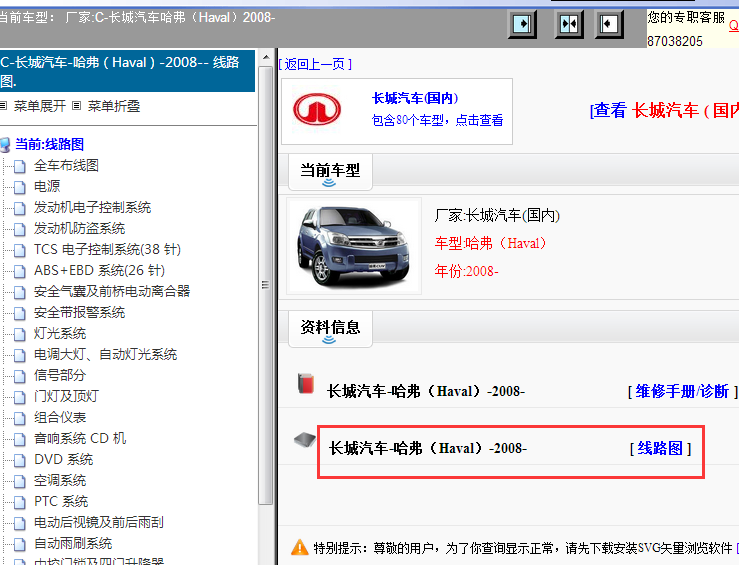Click page icon beside 灯光系统

click(x=20, y=334)
